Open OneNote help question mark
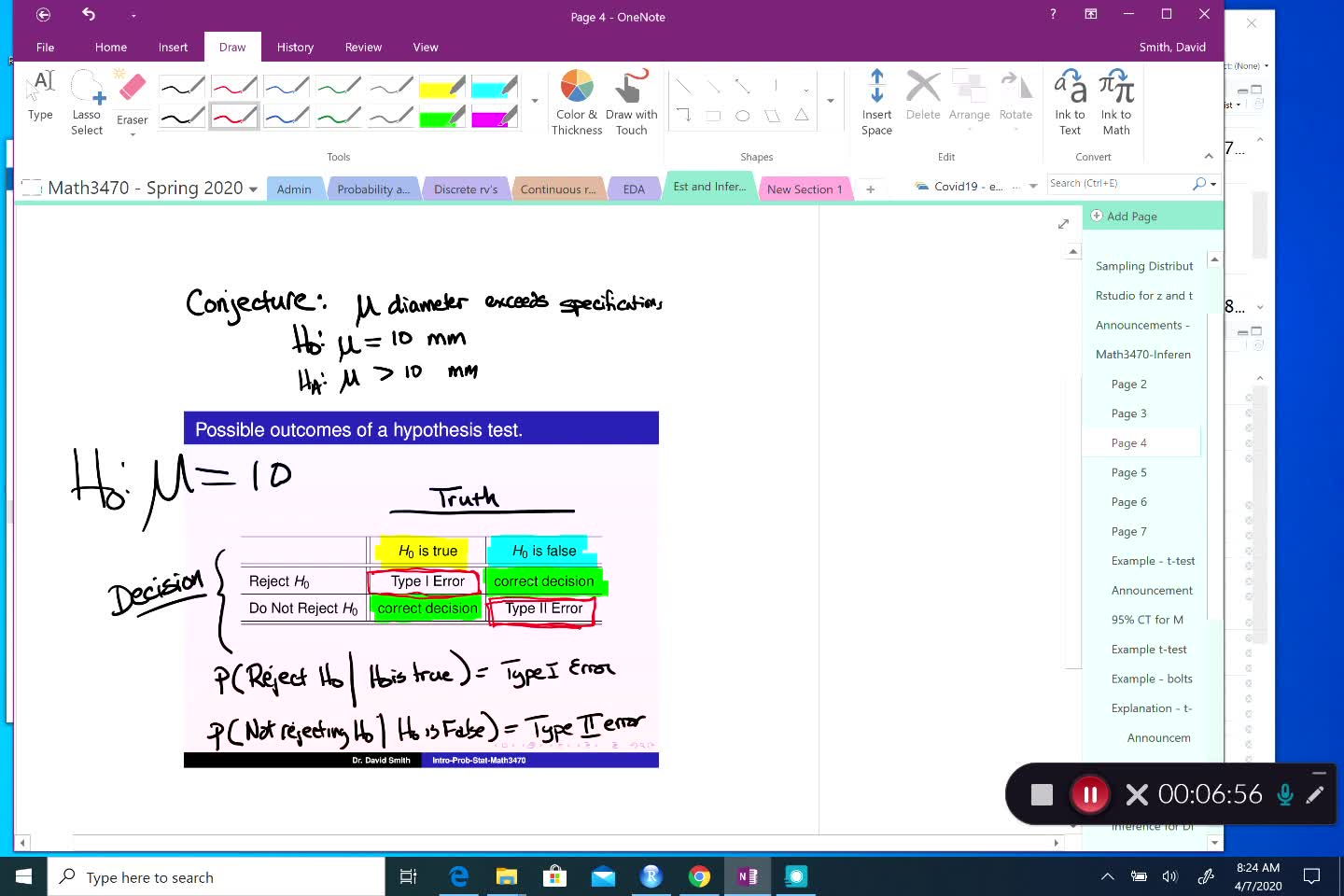The height and width of the screenshot is (896, 1344). pyautogui.click(x=1053, y=14)
